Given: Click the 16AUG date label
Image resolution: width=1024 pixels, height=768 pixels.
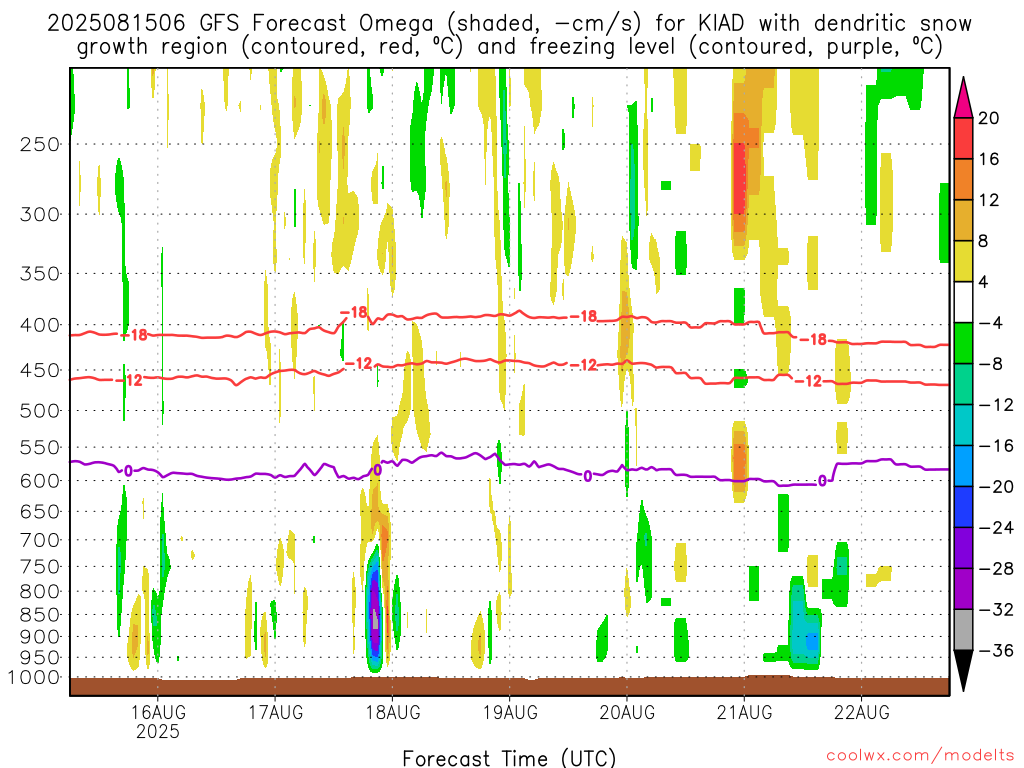Looking at the screenshot, I should (157, 712).
